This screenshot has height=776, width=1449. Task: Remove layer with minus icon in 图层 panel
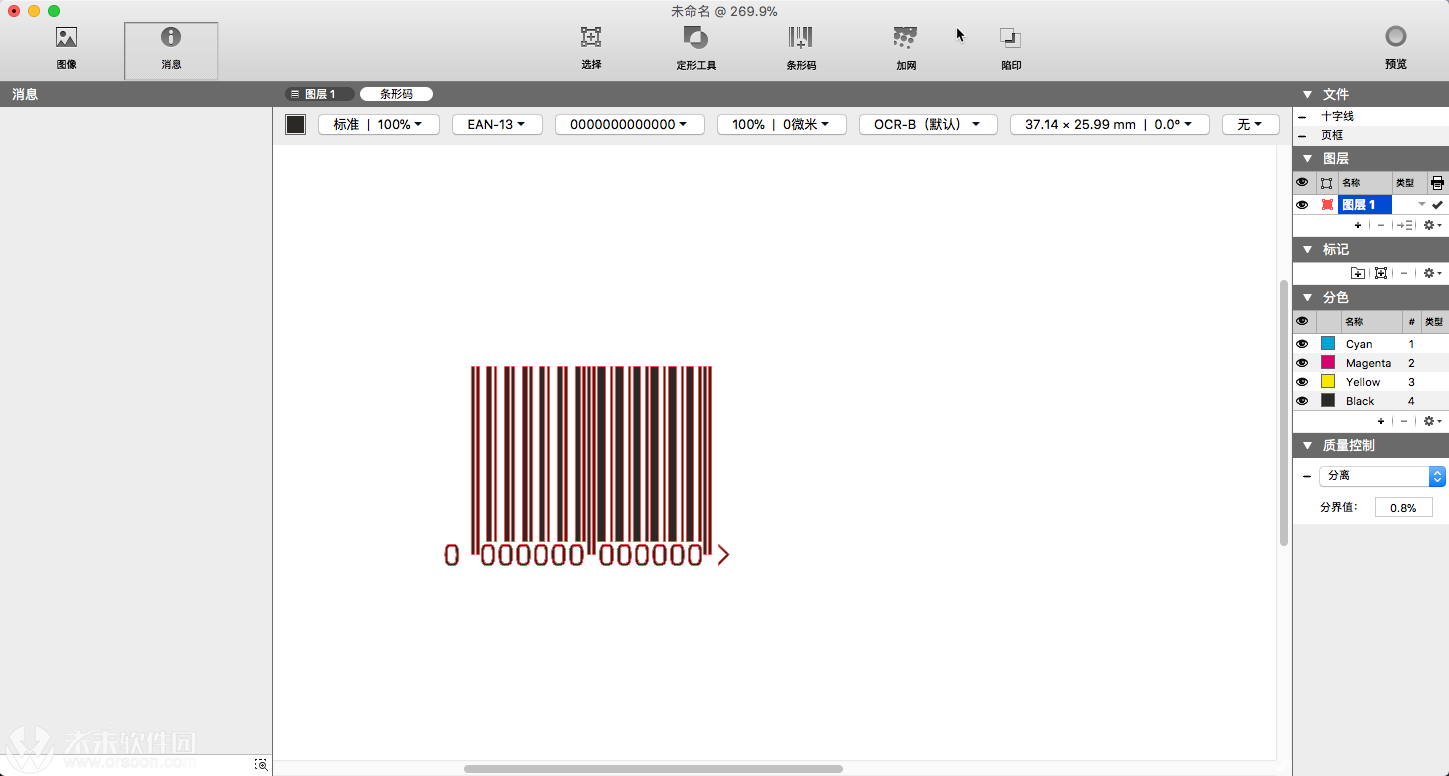(1381, 225)
